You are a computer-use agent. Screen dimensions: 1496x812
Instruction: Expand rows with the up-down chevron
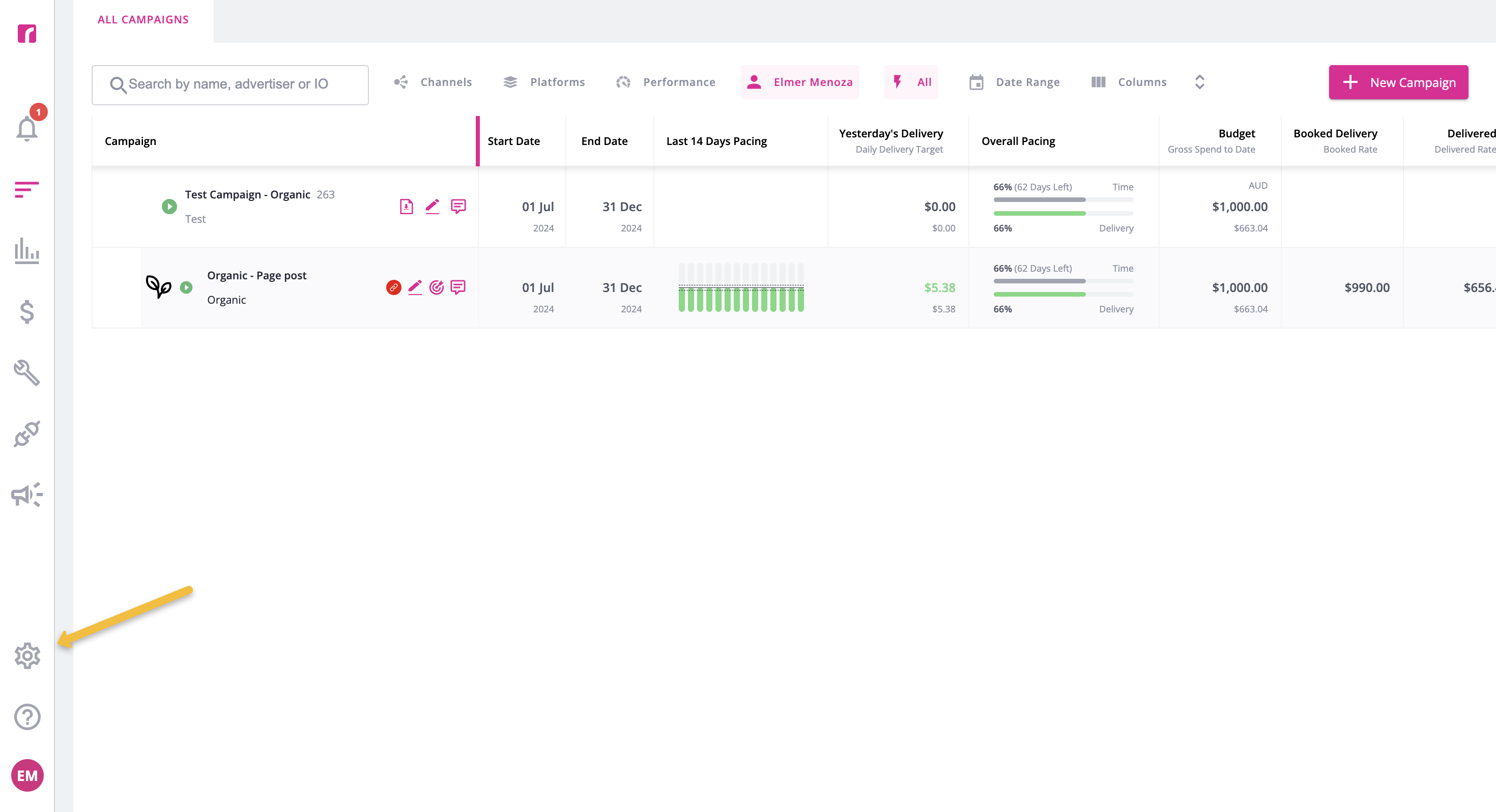coord(1200,82)
